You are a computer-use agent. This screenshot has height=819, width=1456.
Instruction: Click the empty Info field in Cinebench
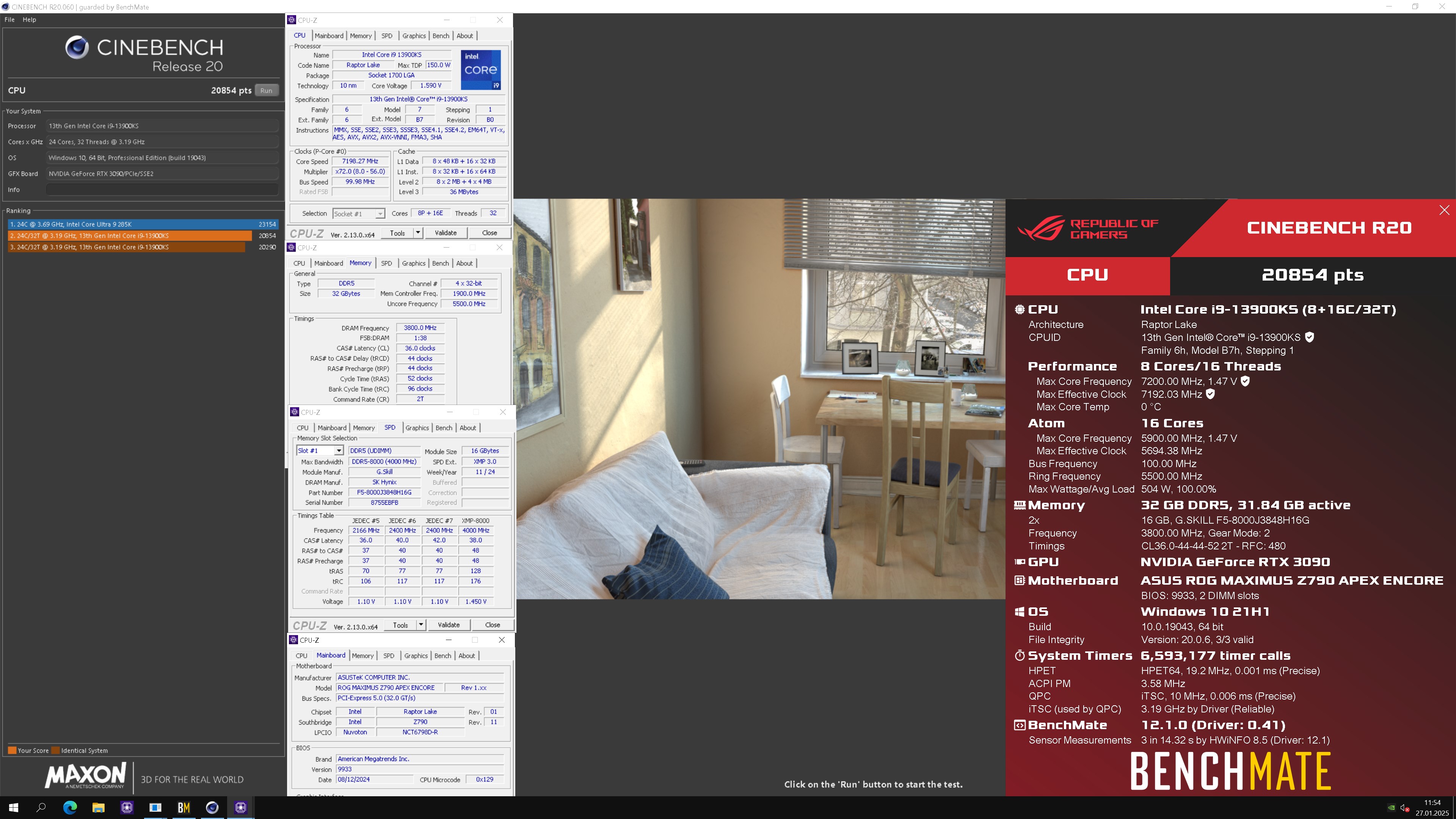(162, 190)
